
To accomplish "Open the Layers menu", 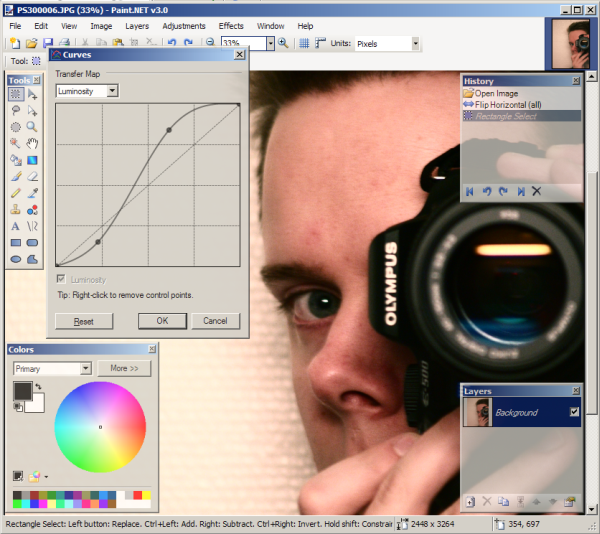I will pyautogui.click(x=137, y=26).
